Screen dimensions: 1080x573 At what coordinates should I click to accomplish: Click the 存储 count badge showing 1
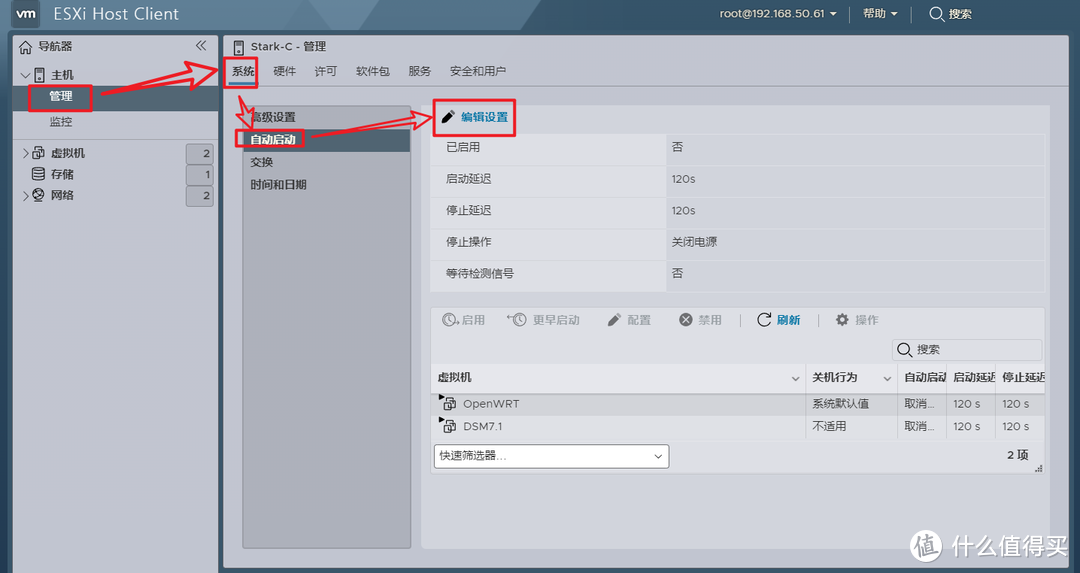point(200,175)
